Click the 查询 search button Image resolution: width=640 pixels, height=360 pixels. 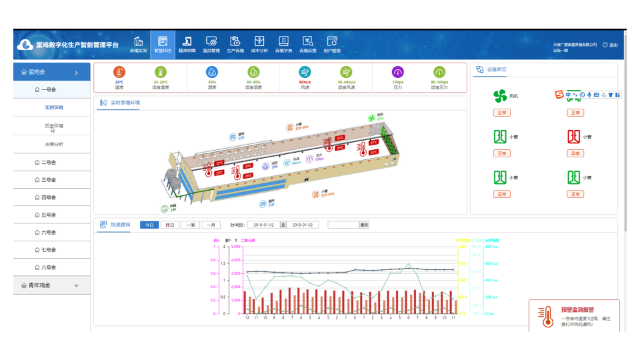point(364,225)
